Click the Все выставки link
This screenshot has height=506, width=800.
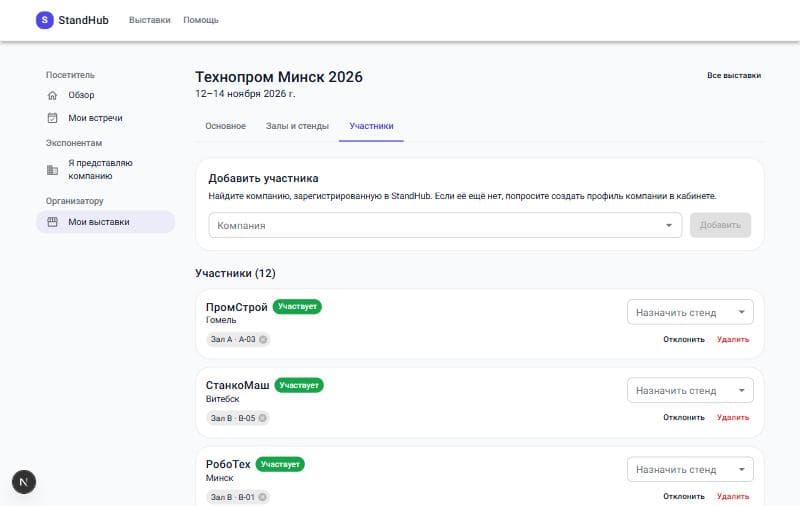click(734, 75)
